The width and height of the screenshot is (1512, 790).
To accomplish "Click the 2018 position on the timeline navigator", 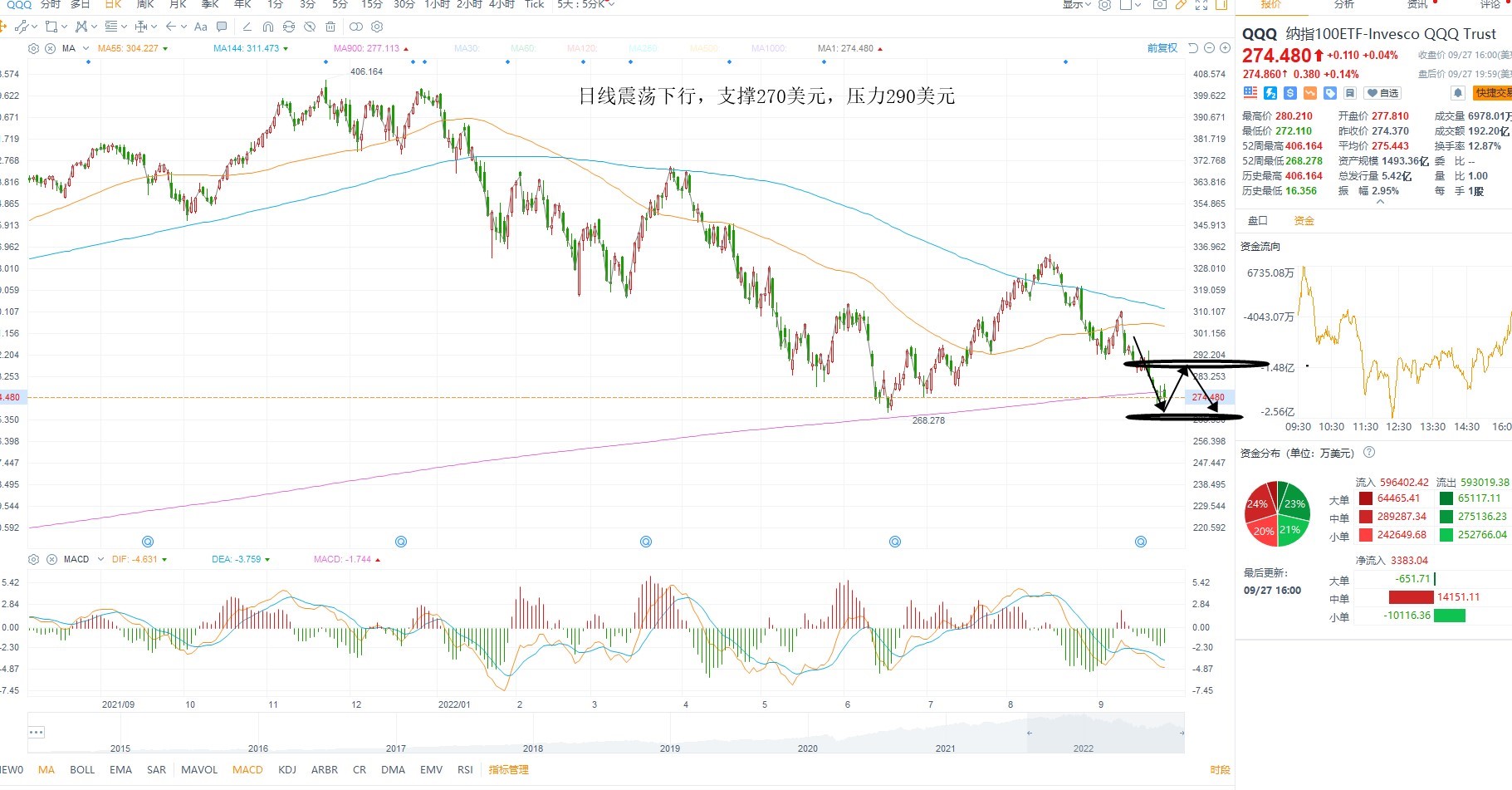I will coord(533,748).
